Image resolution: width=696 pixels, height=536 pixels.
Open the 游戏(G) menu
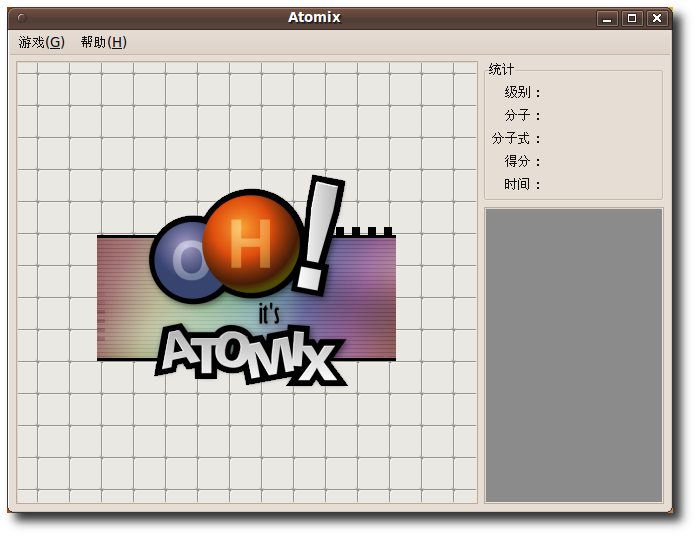42,43
